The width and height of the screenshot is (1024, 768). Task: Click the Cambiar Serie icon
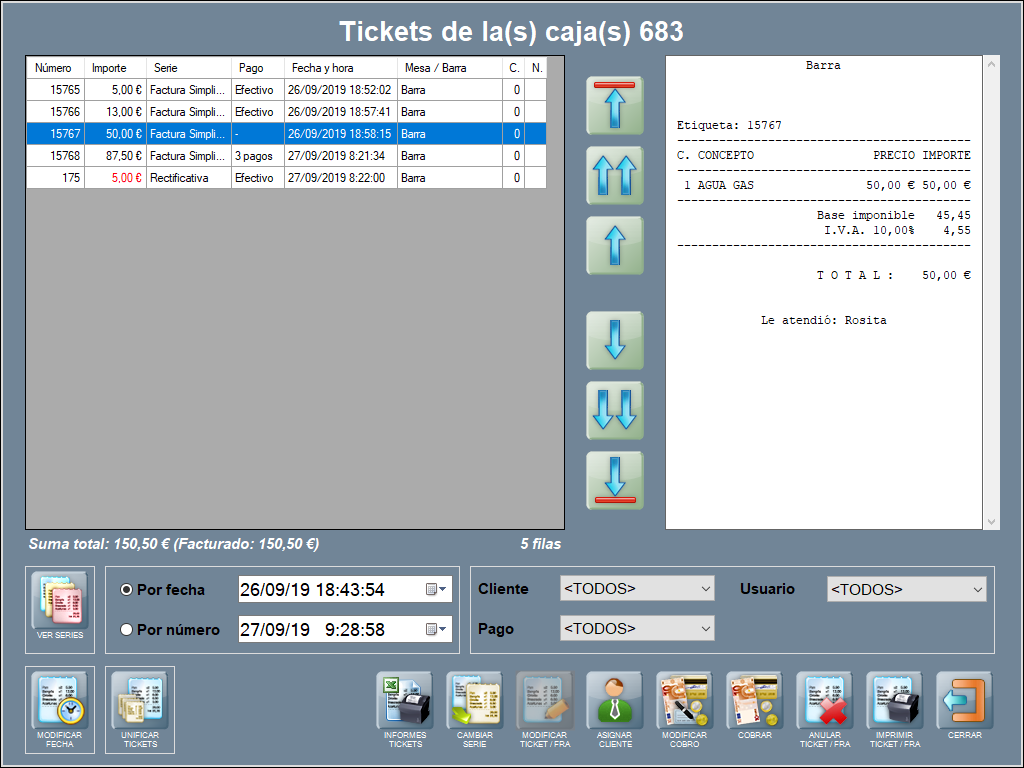coord(474,700)
